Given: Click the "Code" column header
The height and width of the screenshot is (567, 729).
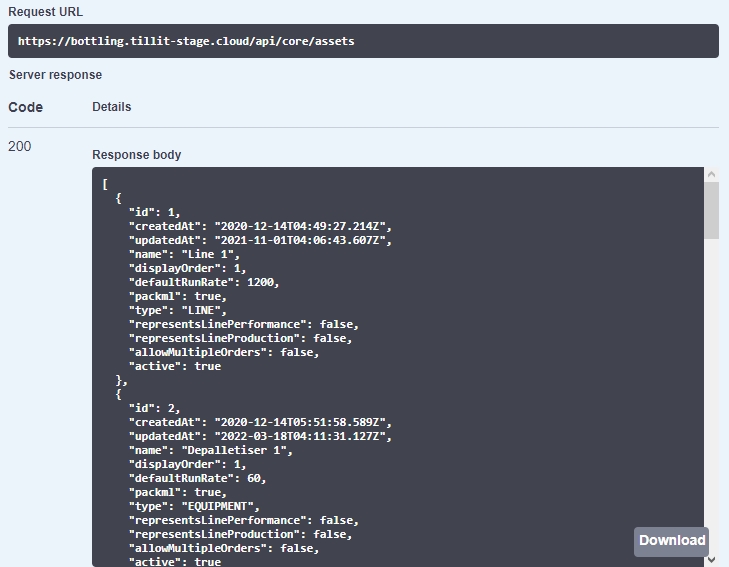Looking at the screenshot, I should (26, 107).
